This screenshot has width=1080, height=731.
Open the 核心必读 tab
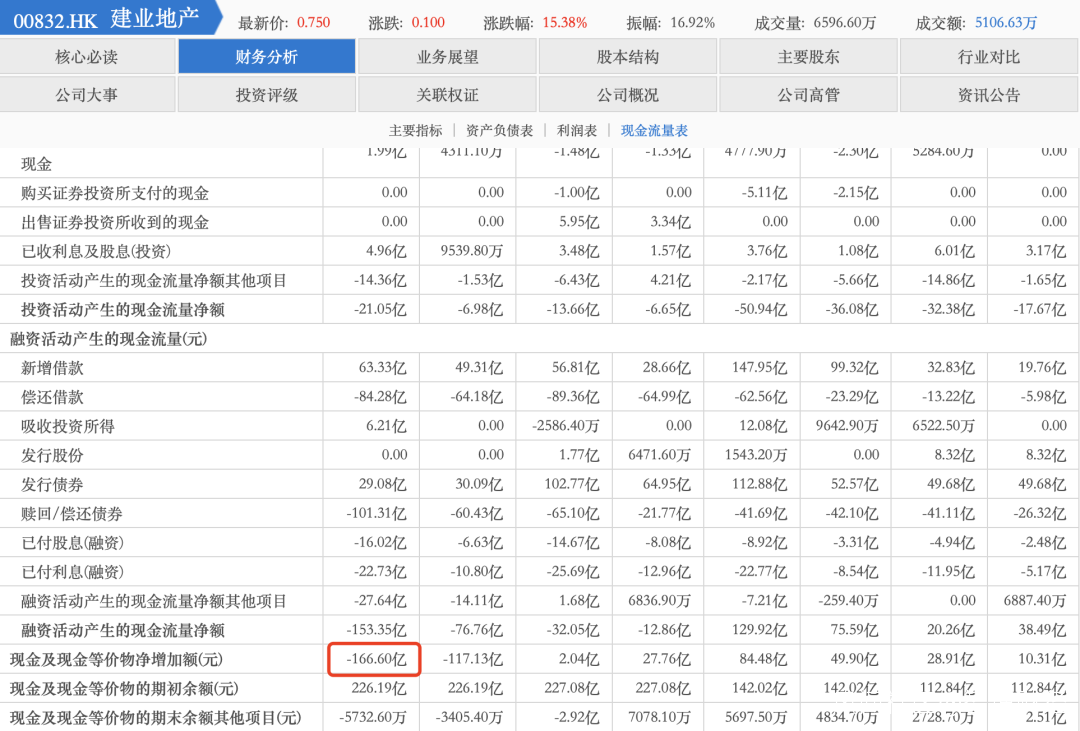(87, 56)
